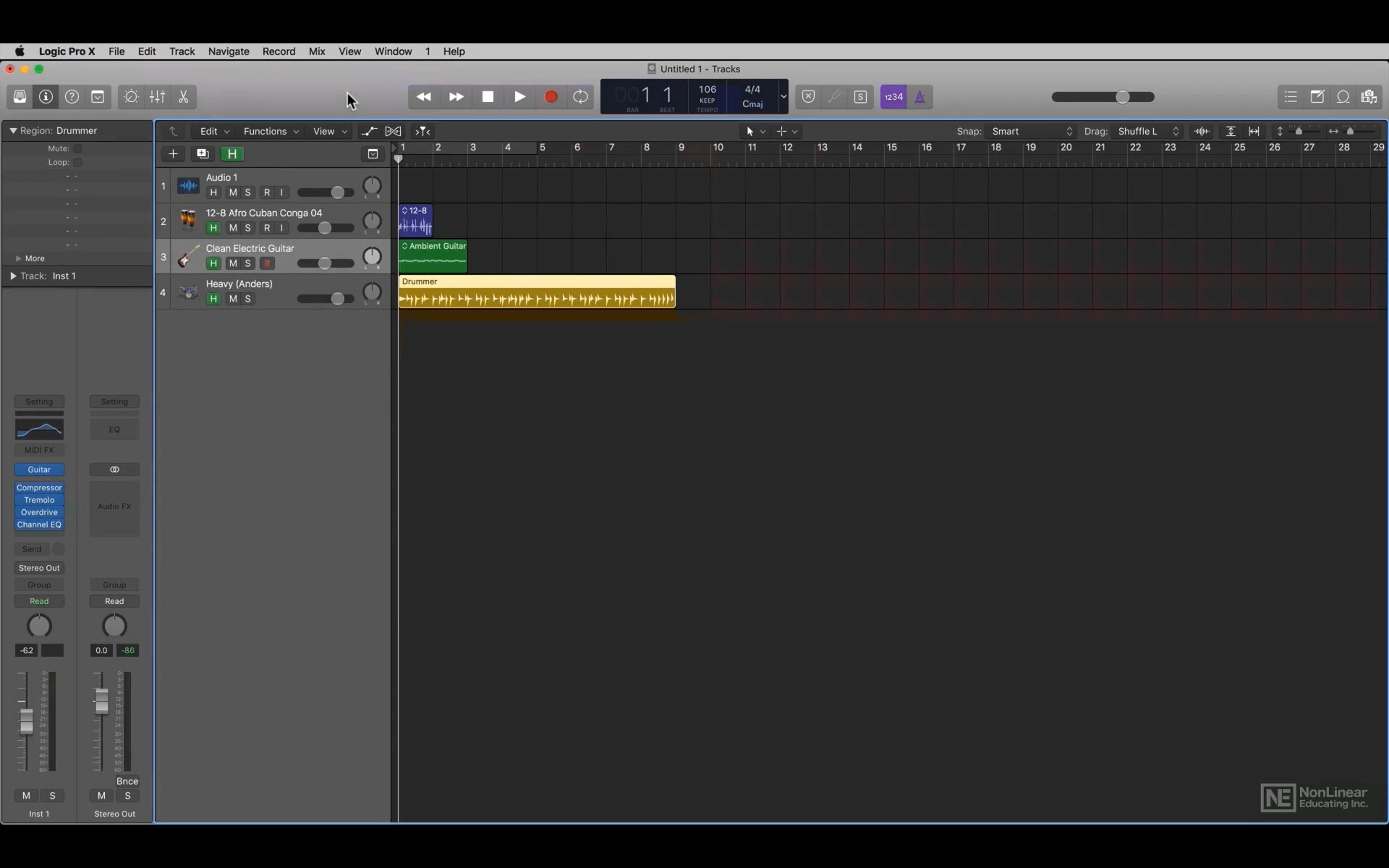
Task: Open the LCD display mode arrow
Action: coord(783,97)
